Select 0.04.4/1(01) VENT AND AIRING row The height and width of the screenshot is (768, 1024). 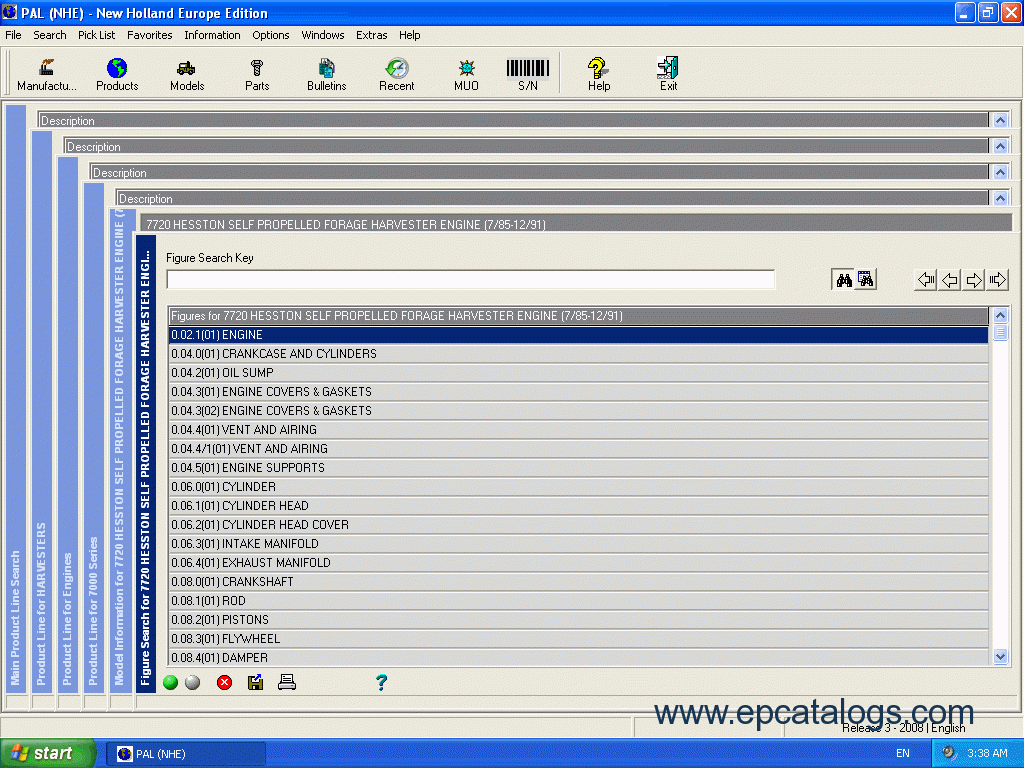click(x=578, y=449)
